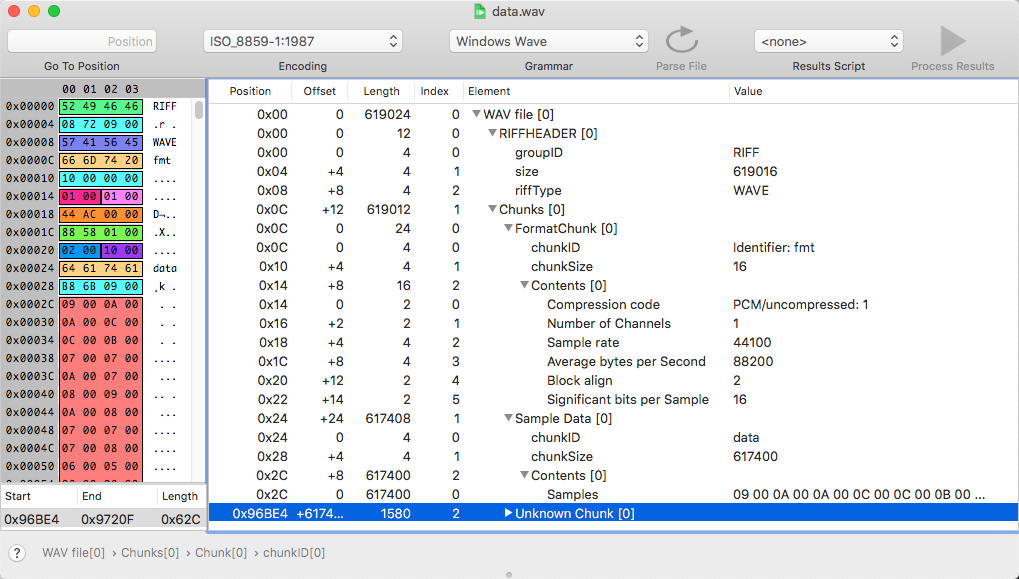Screen dimensions: 1019x579
Task: Click the data.wav title file icon
Action: (480, 11)
